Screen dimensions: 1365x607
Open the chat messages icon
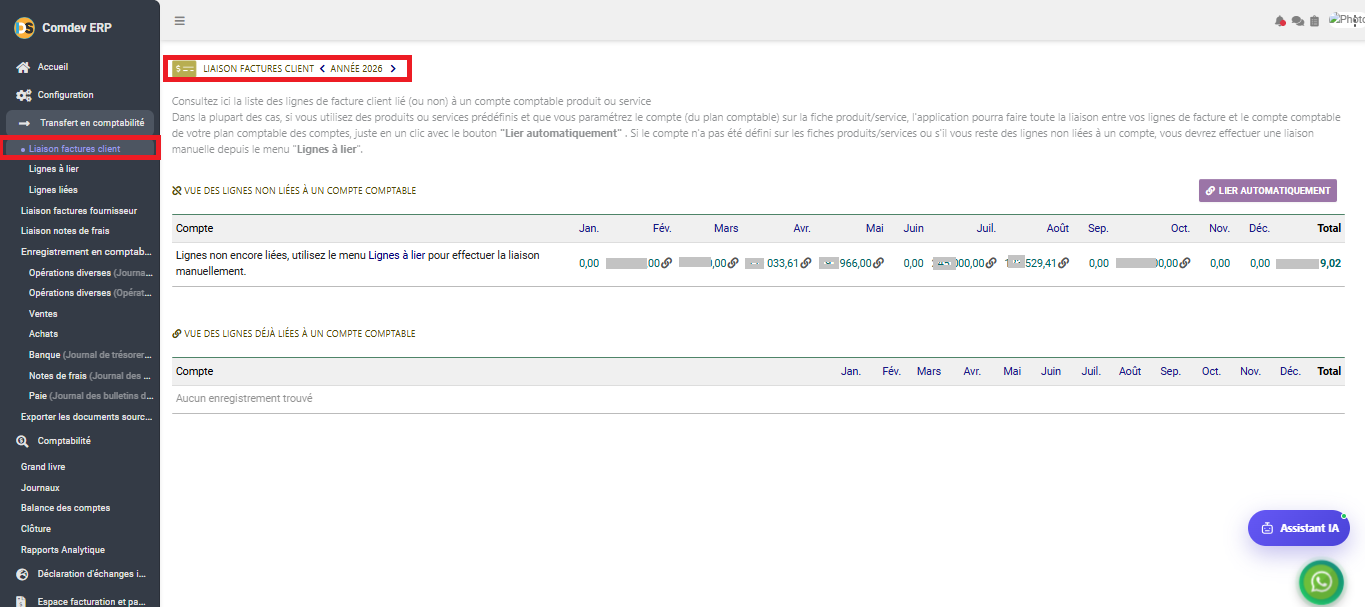(1298, 21)
